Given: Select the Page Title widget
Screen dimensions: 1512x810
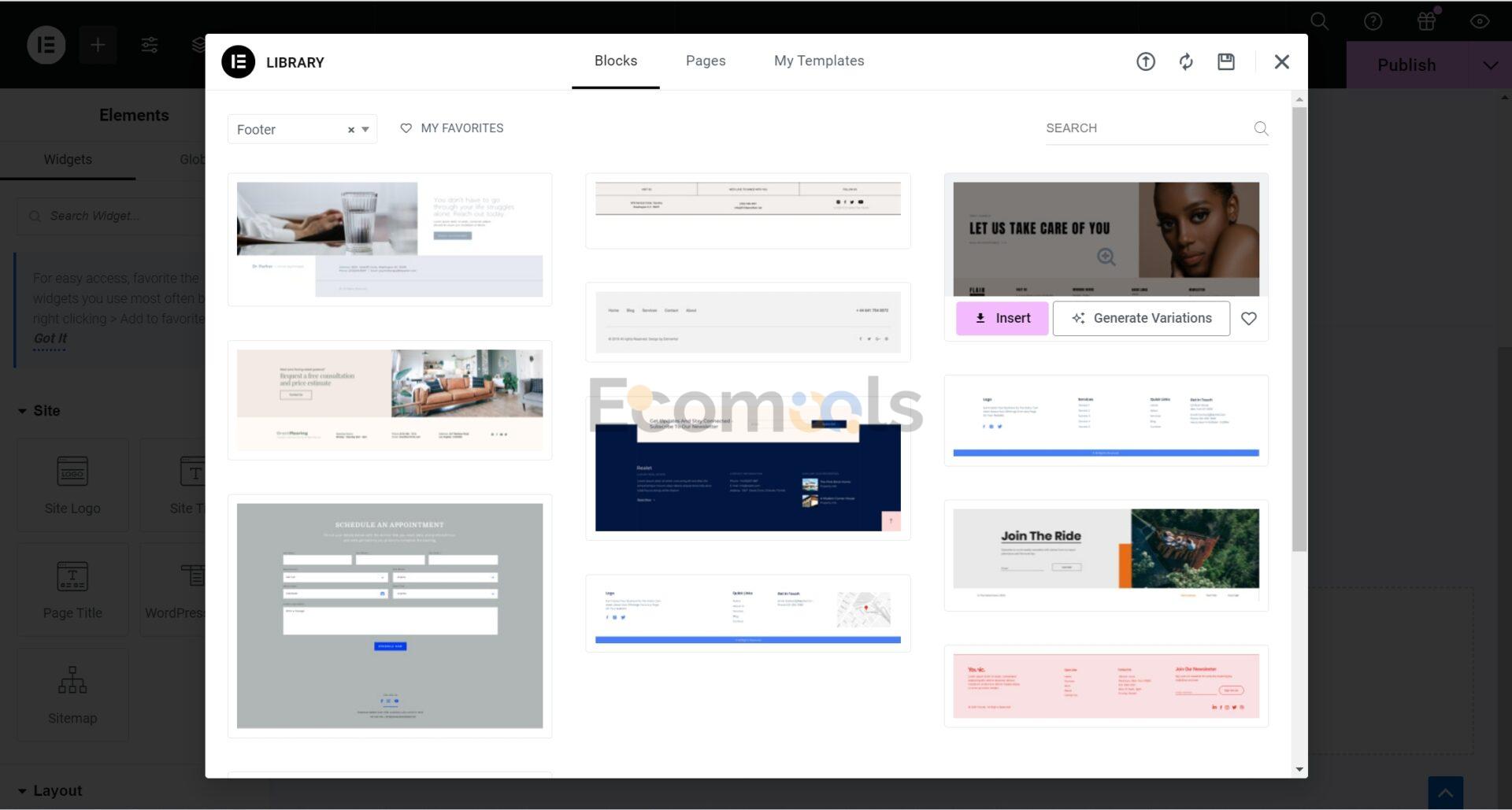Looking at the screenshot, I should click(x=72, y=590).
